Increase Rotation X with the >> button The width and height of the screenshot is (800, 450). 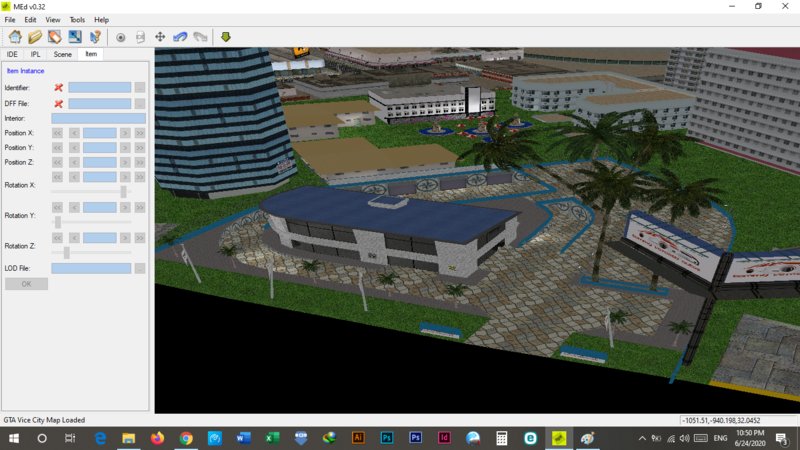[x=140, y=177]
